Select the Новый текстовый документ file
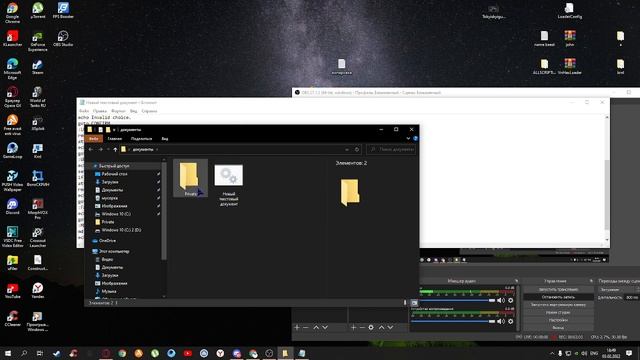Viewport: 640px width, 360px height. [x=229, y=184]
